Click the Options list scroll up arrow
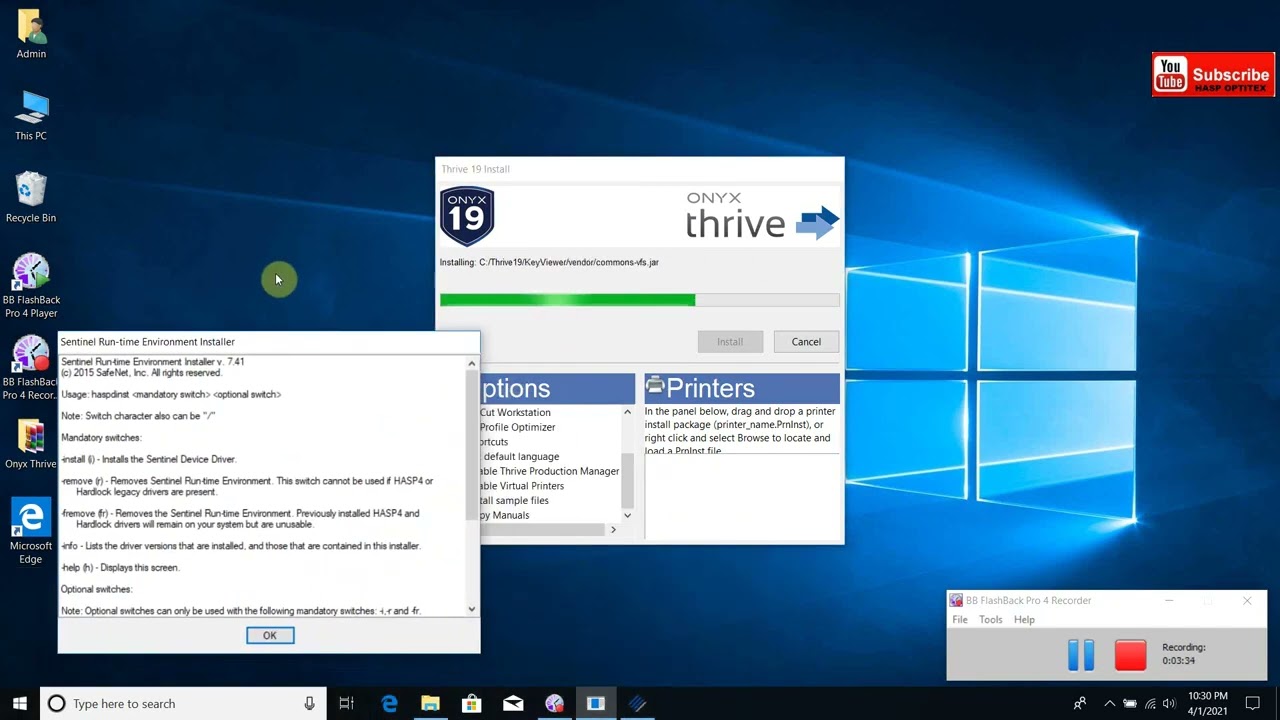The height and width of the screenshot is (720, 1280). tap(628, 412)
